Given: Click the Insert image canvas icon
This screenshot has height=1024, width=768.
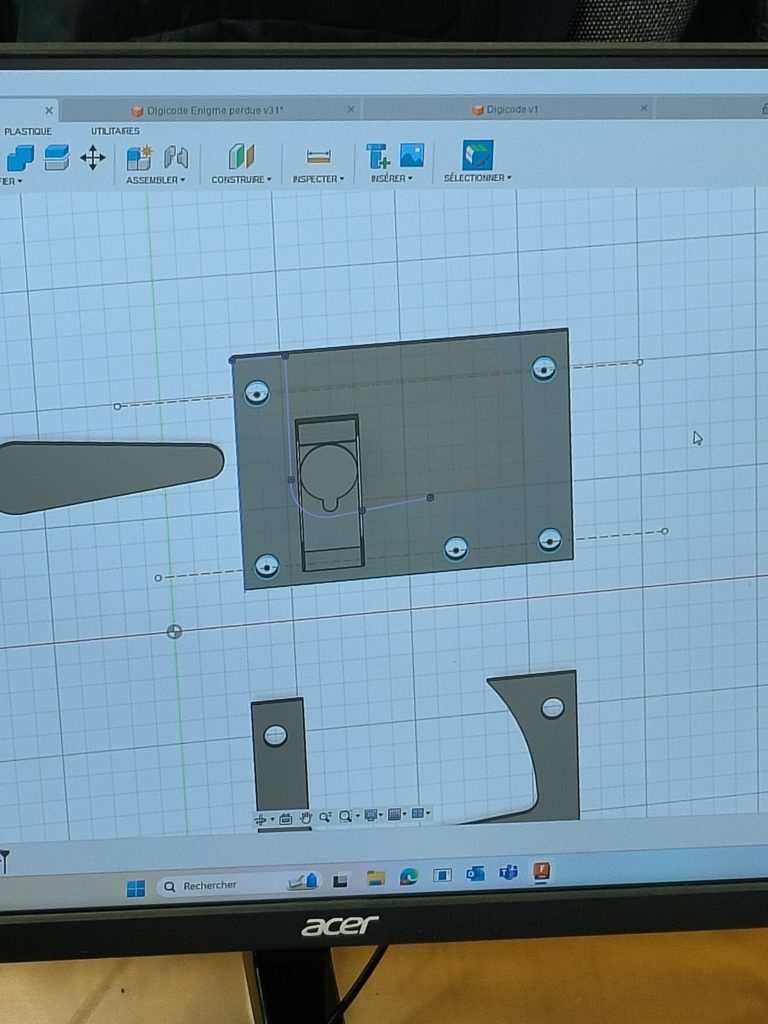Looking at the screenshot, I should click(411, 155).
